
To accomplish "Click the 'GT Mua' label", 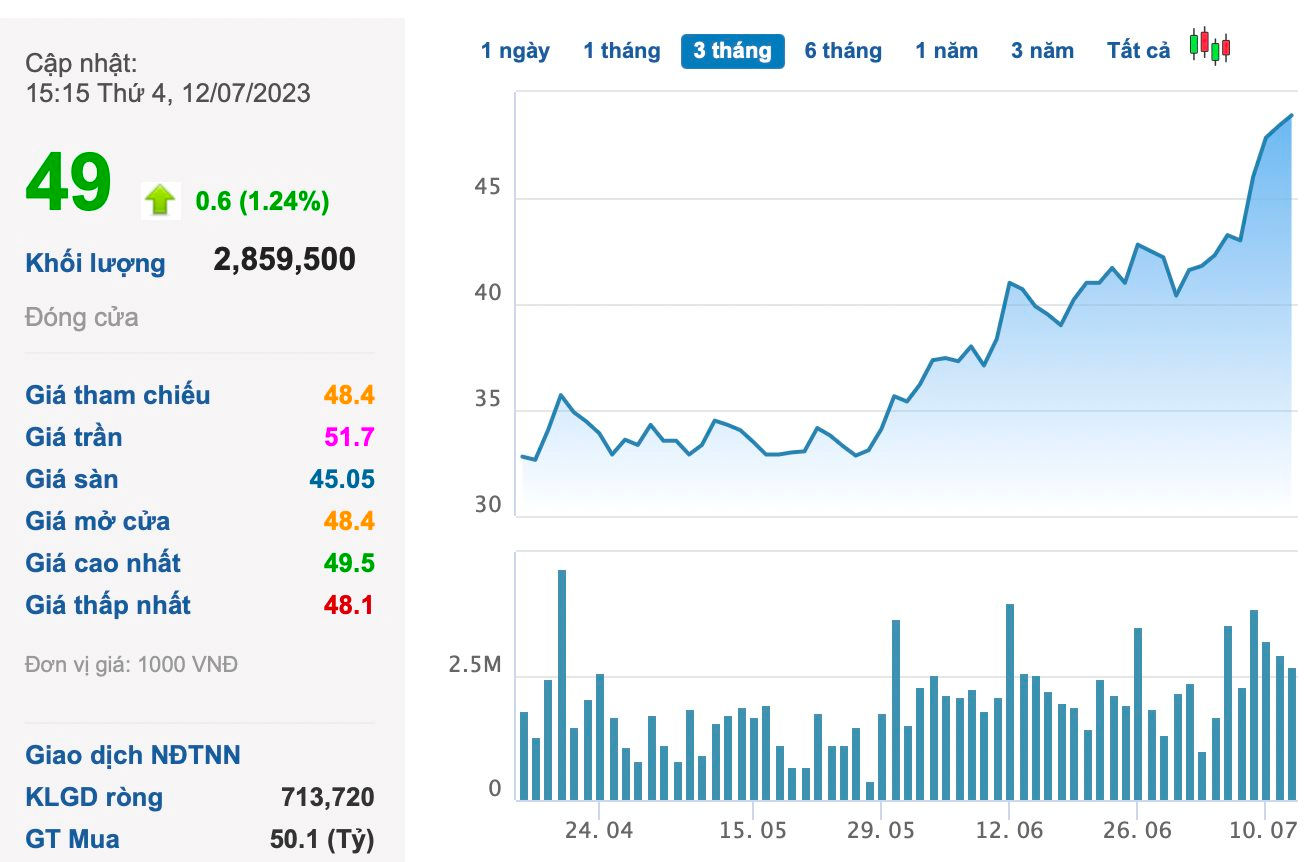I will [72, 839].
